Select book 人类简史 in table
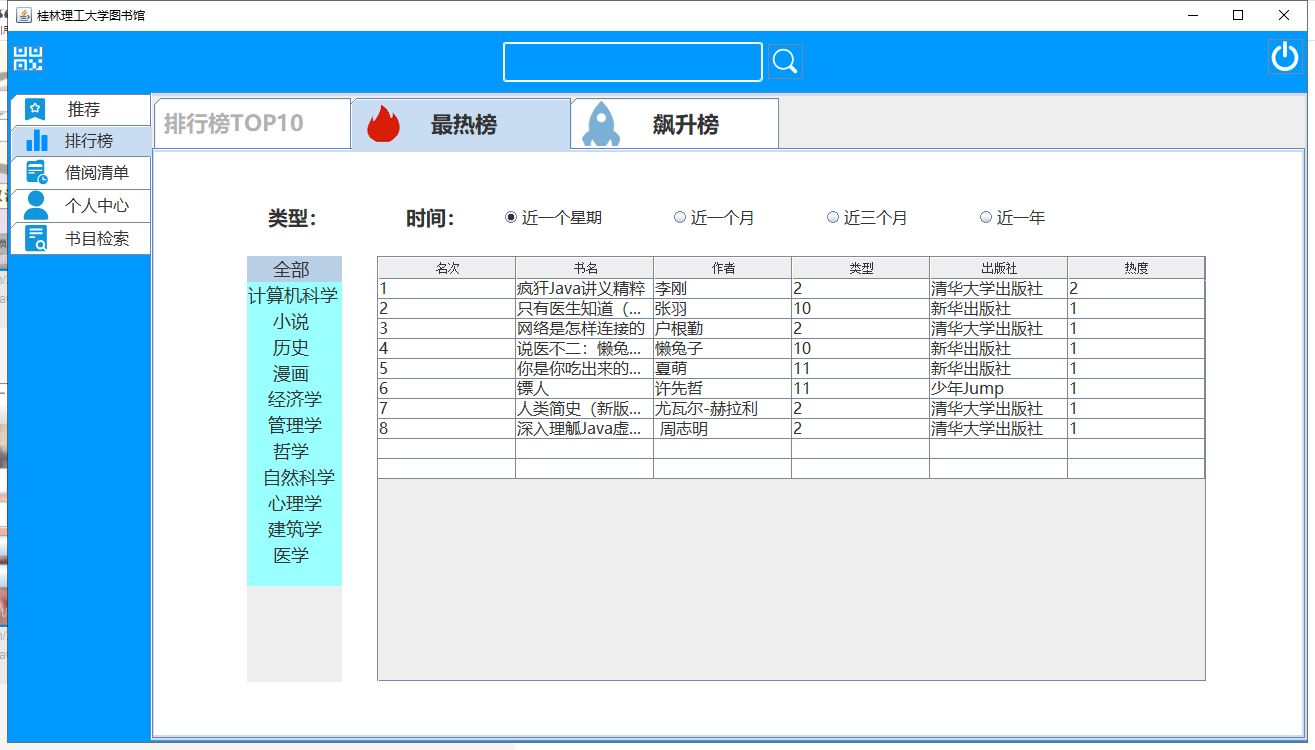The image size is (1315, 750). (585, 409)
